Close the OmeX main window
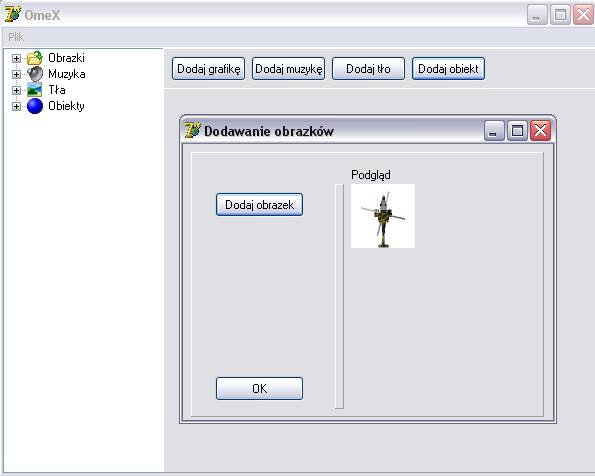The image size is (595, 476). coord(584,15)
